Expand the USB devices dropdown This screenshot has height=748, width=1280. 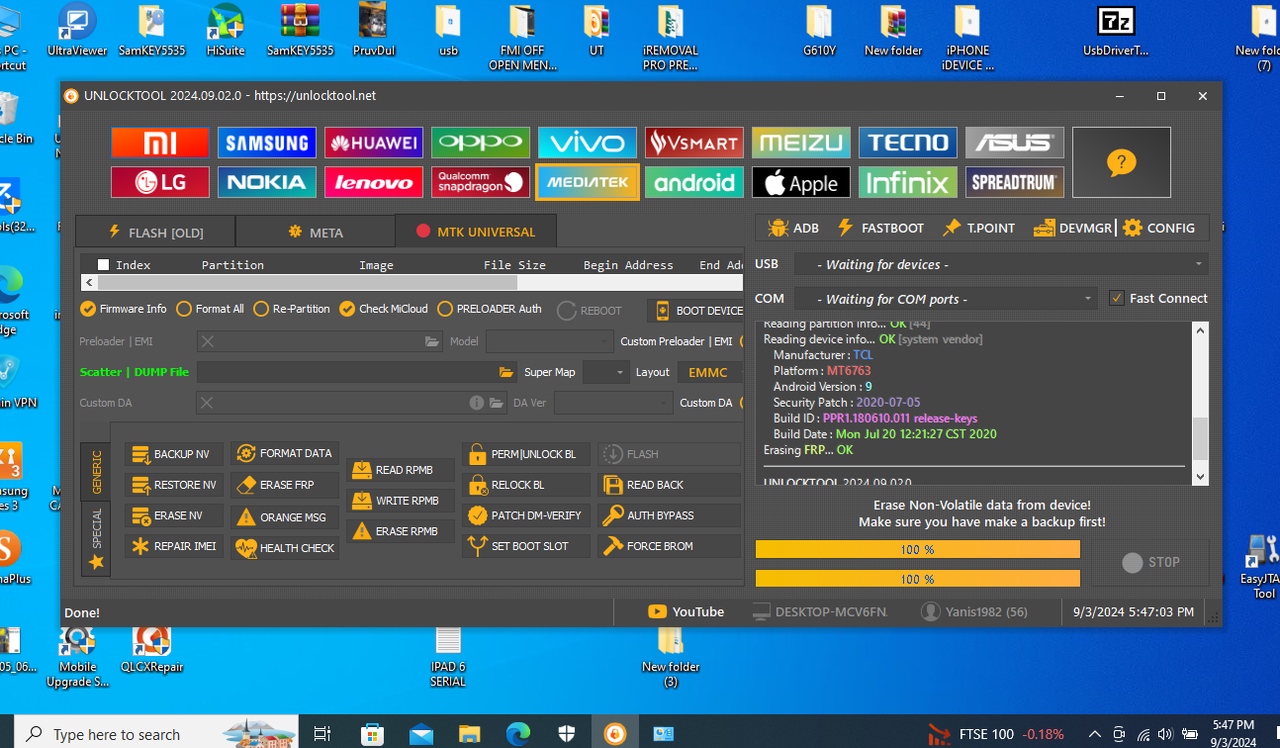1001,264
